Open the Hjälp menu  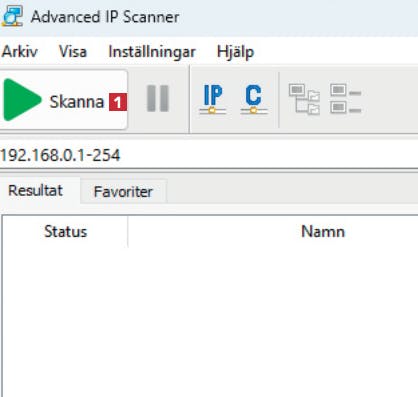[x=235, y=52]
